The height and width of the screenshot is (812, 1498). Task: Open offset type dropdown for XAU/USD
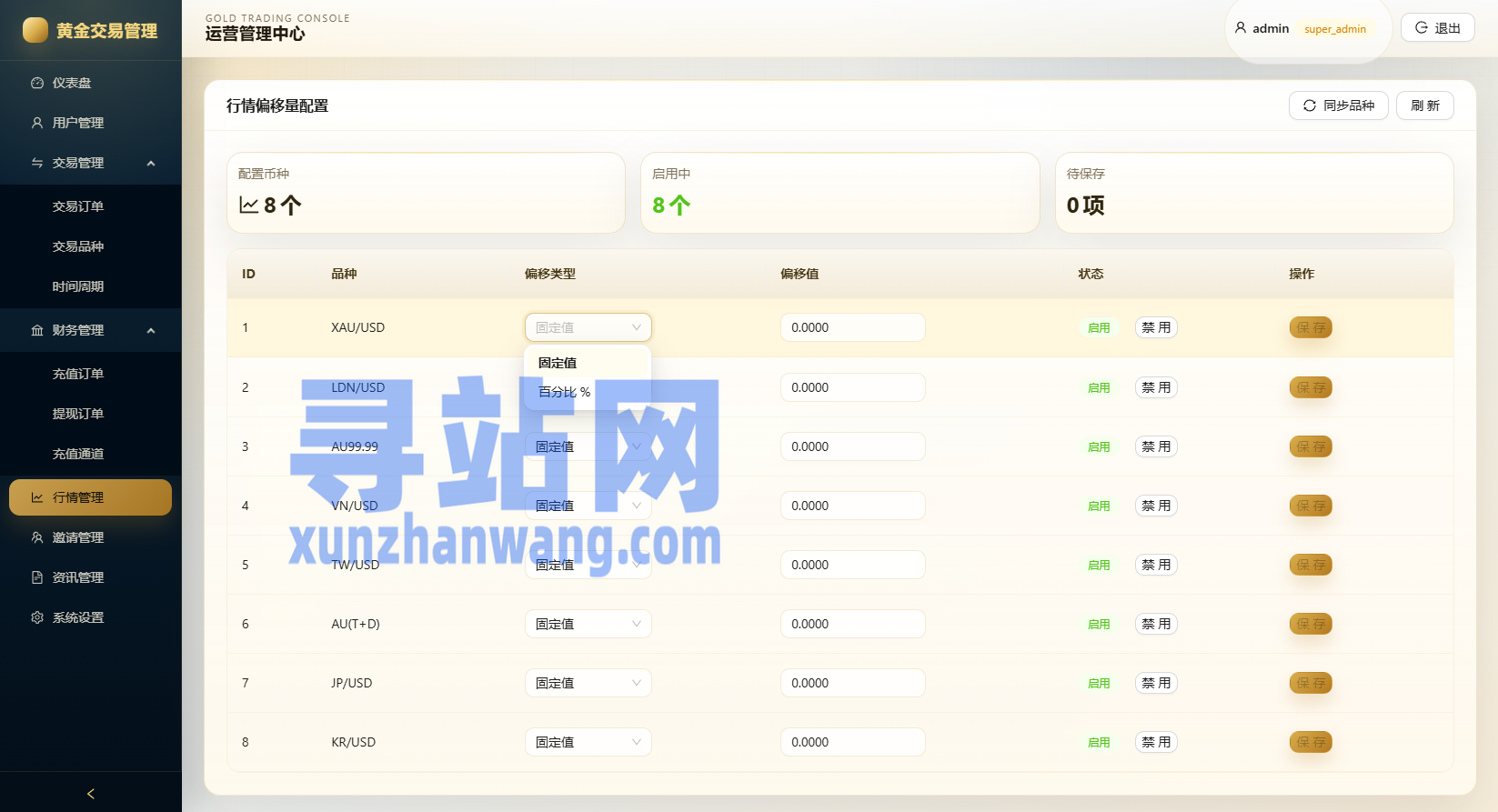coord(588,327)
